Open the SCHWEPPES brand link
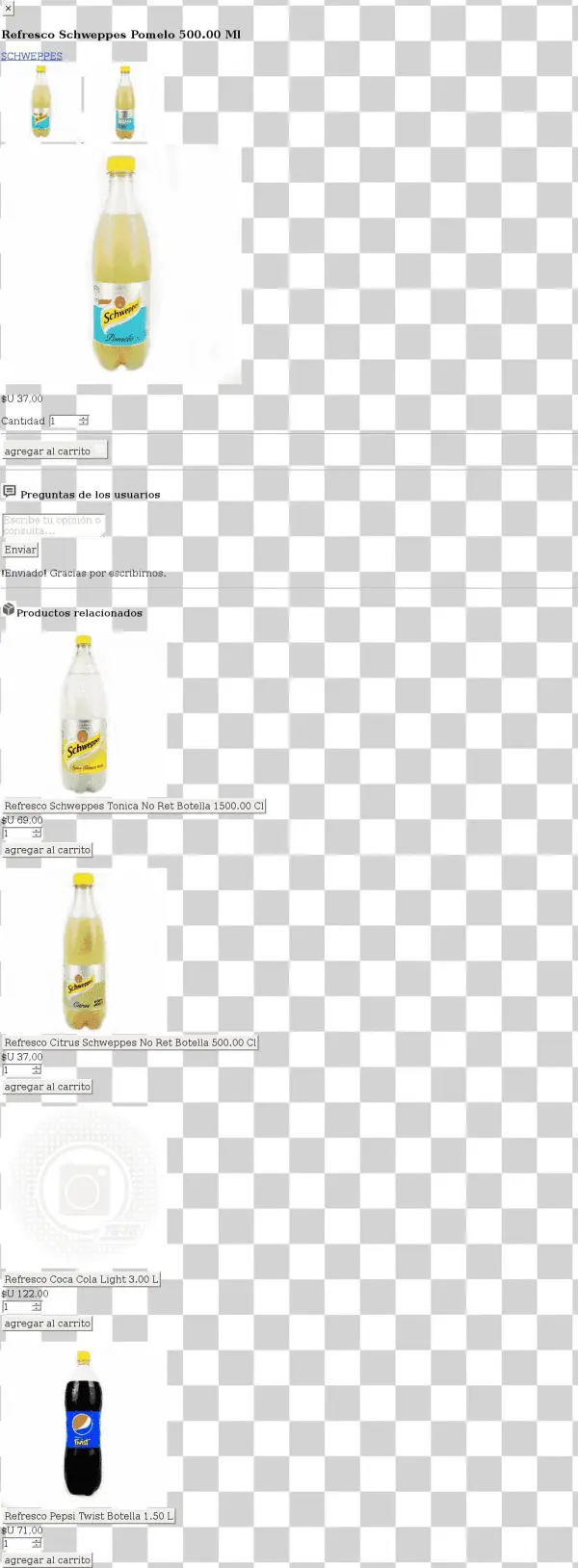 32,56
